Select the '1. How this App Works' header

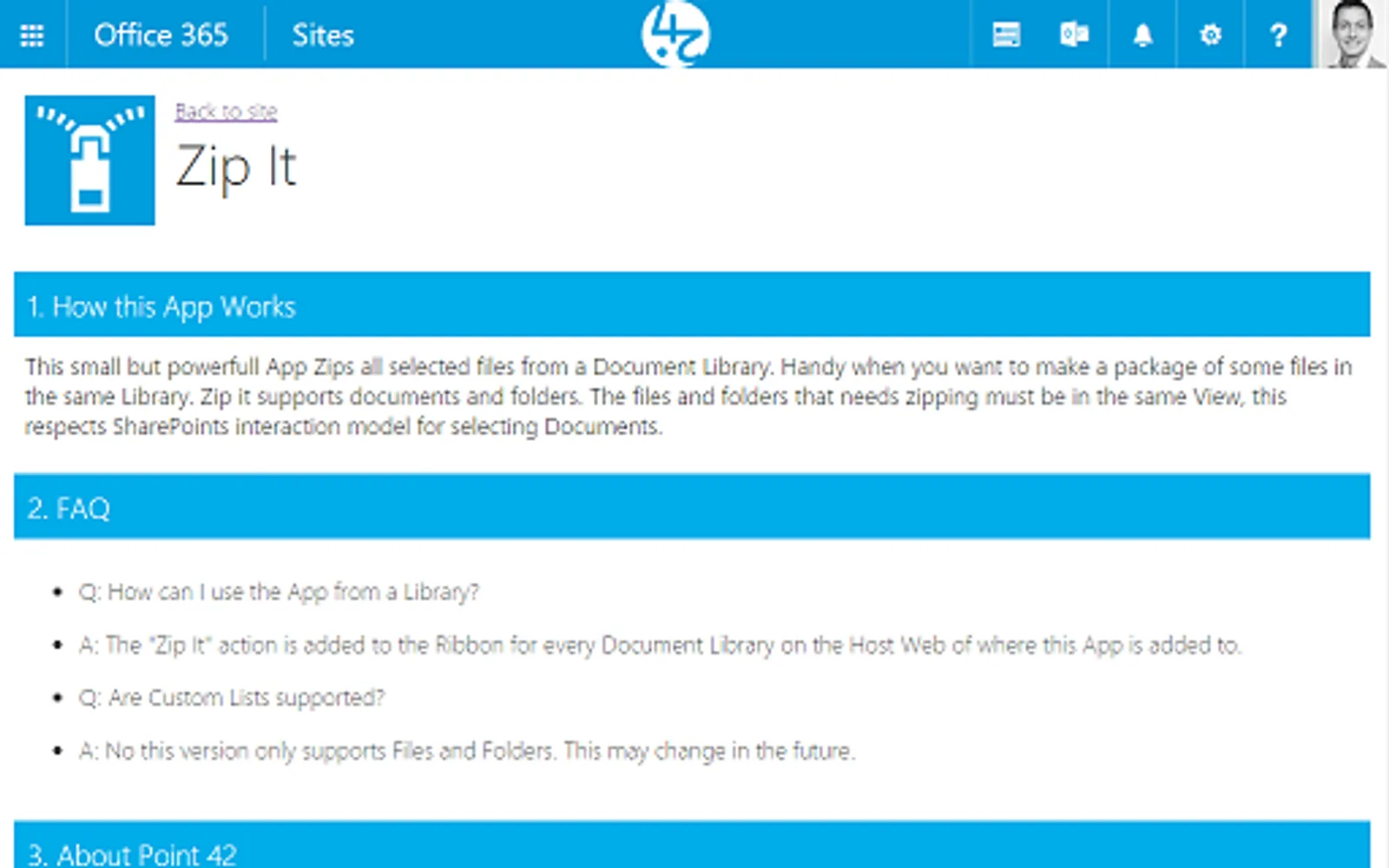pos(692,305)
